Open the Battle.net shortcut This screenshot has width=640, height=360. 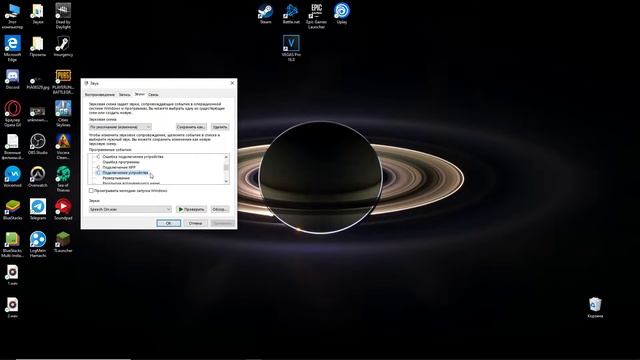[291, 14]
